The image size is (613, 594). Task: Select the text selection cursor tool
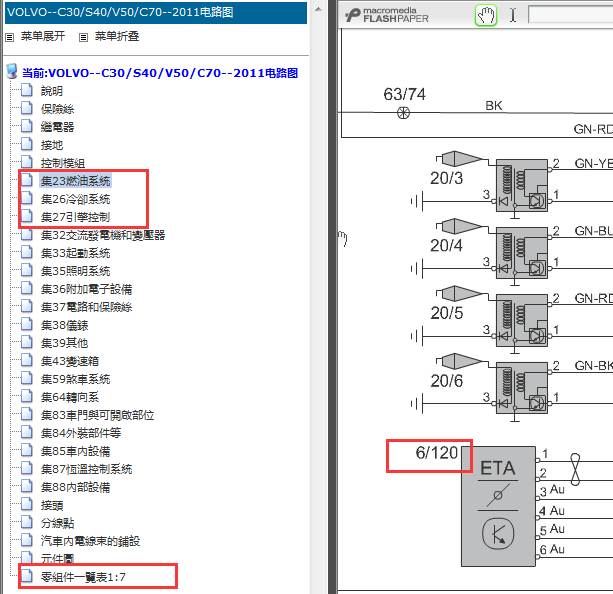[513, 16]
